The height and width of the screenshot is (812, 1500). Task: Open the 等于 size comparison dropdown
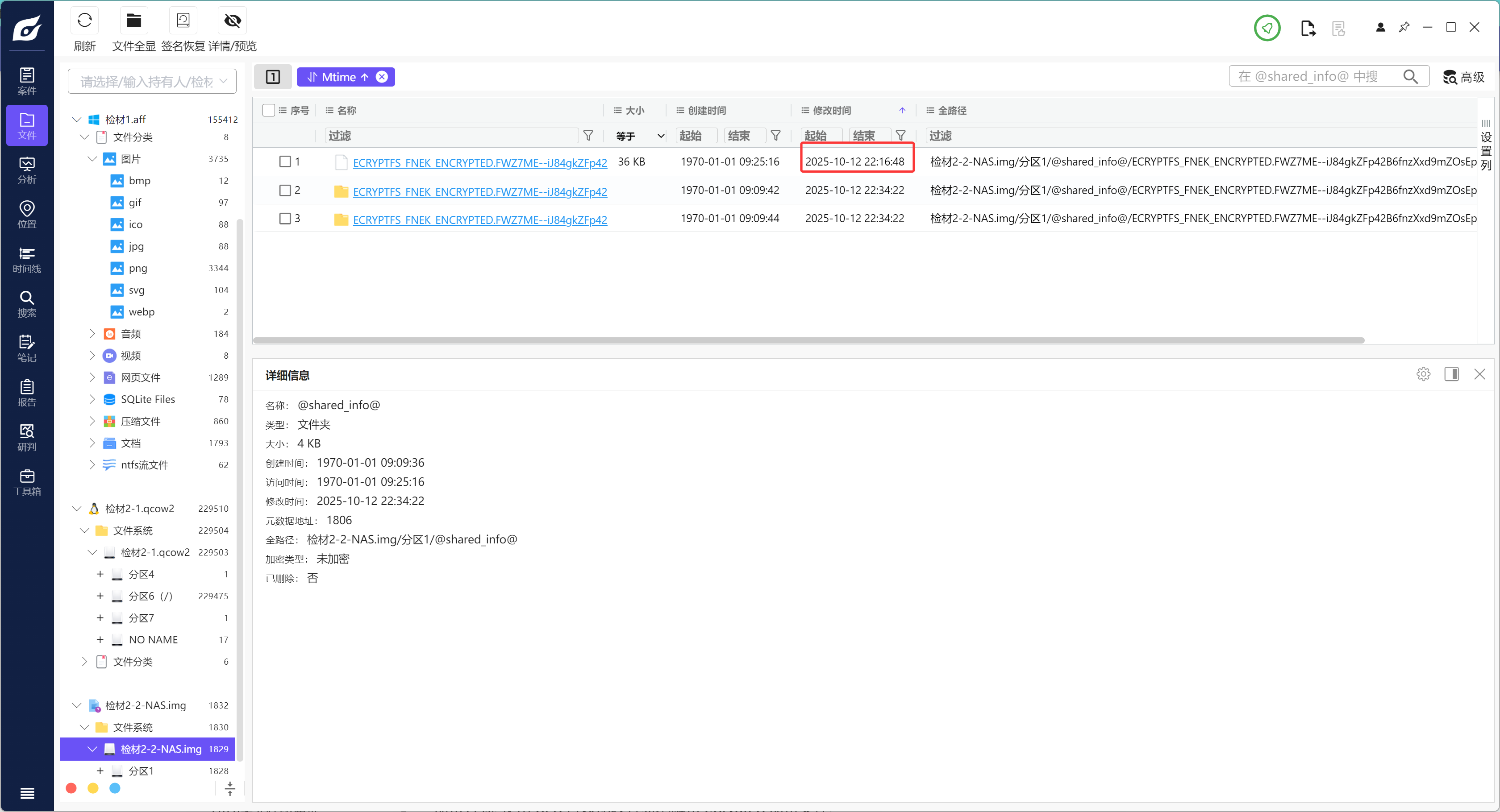(x=639, y=136)
